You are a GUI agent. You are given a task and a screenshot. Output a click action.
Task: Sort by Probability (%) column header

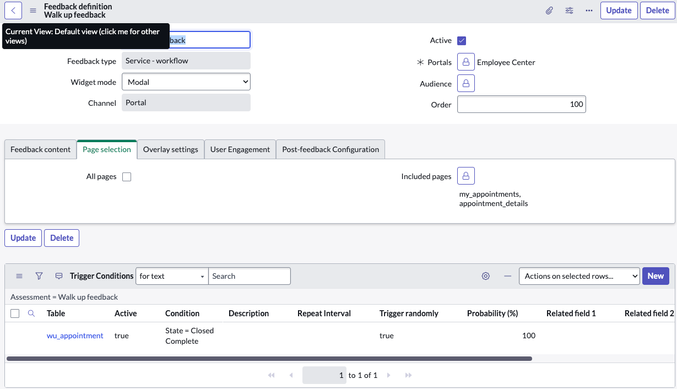[492, 313]
